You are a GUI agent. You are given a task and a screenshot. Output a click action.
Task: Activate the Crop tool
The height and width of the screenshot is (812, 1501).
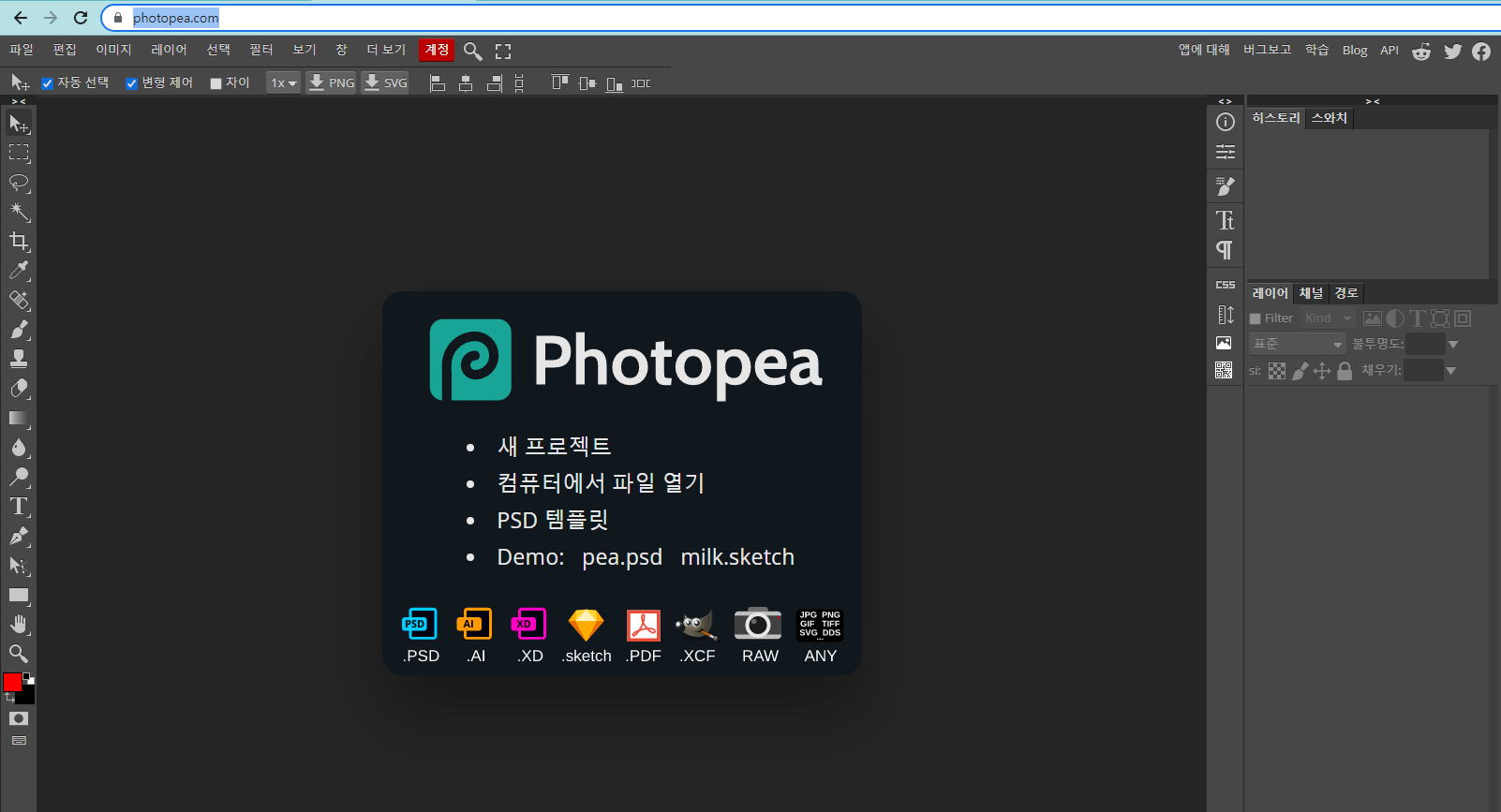19,242
